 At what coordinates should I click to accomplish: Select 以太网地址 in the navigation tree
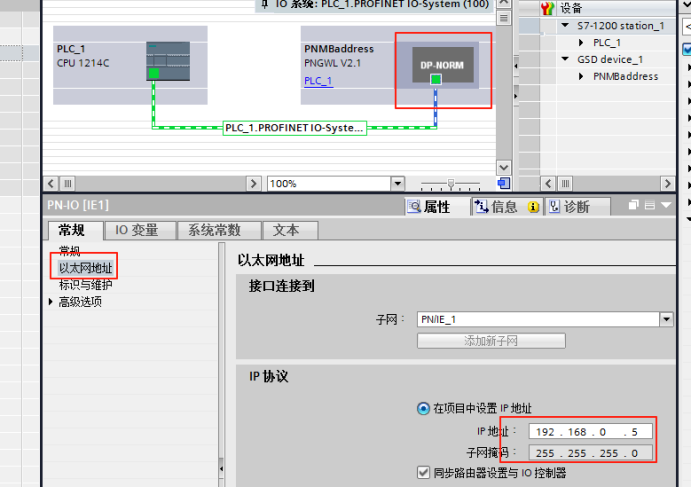click(86, 268)
